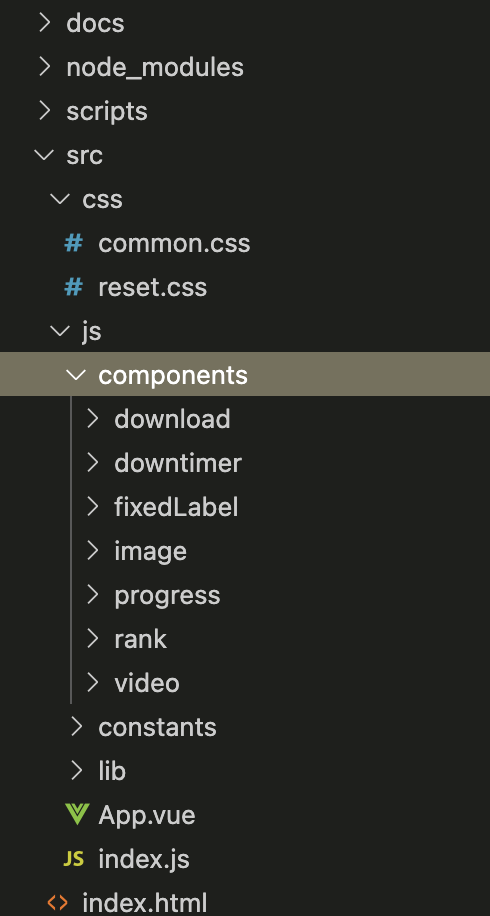This screenshot has width=490, height=916.
Task: Collapse the src folder chevron
Action: [44, 155]
